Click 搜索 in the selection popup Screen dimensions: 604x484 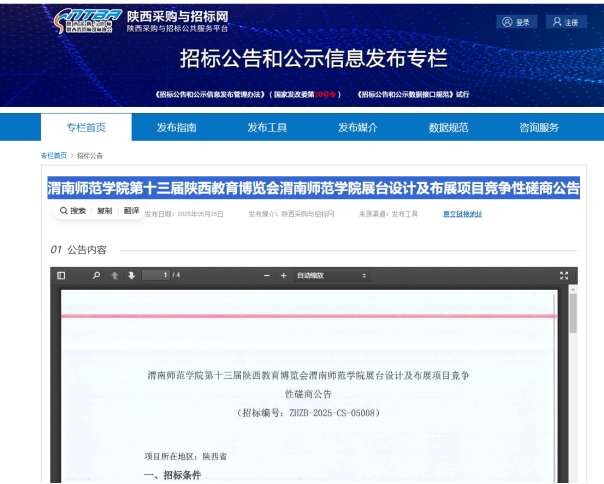pos(73,211)
